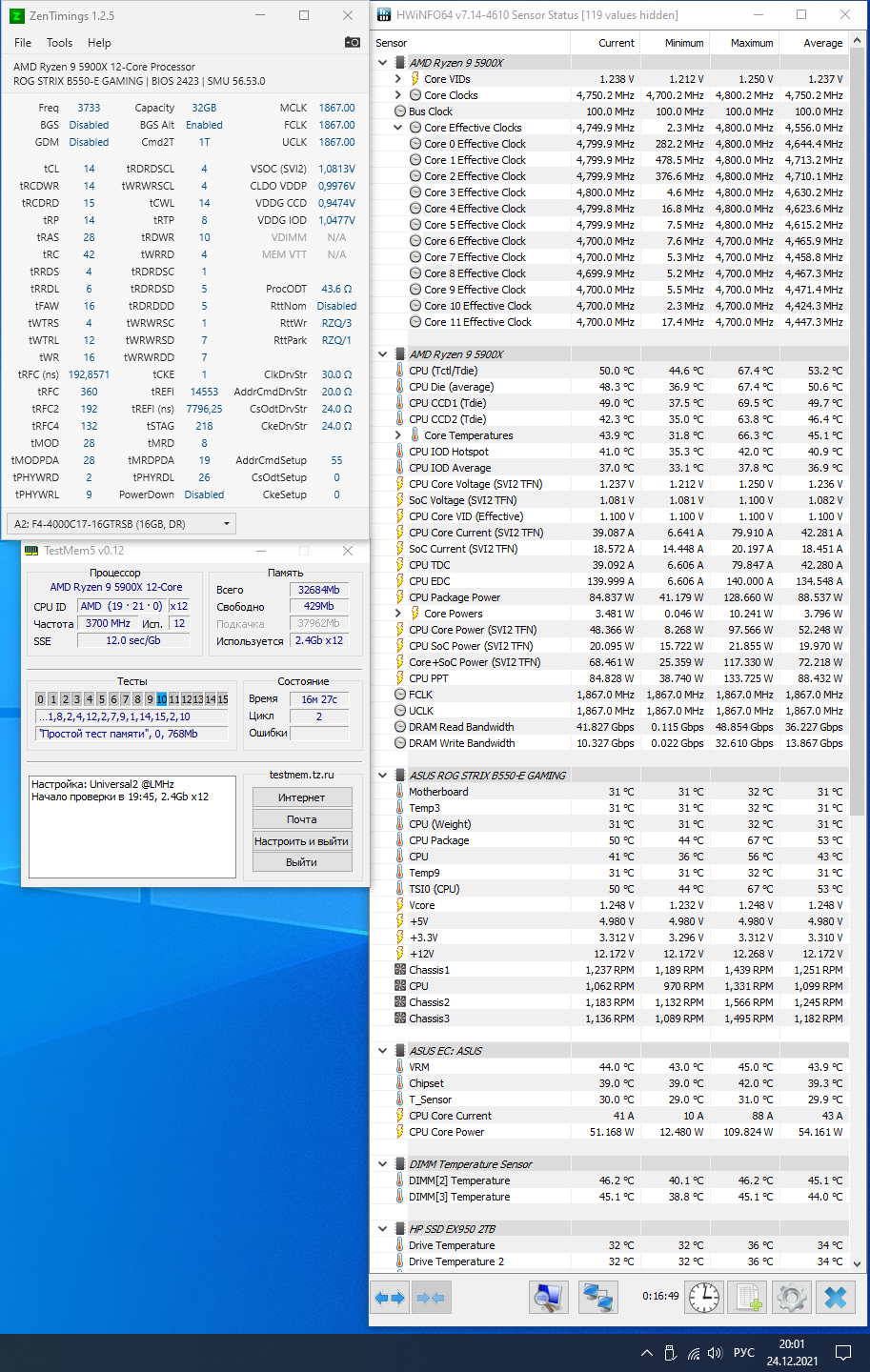Click fan icon beside Chassis3 row
870x1372 pixels.
tap(400, 1019)
